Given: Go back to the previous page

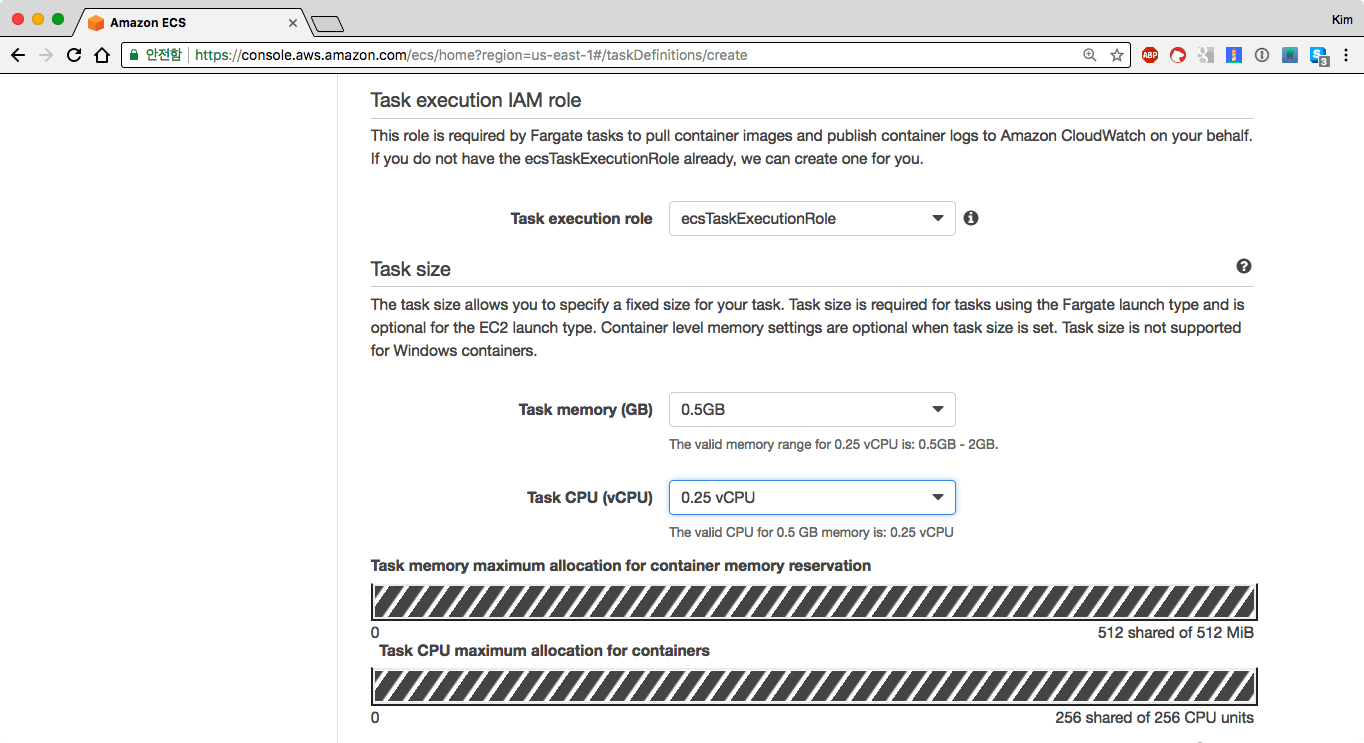Looking at the screenshot, I should (17, 55).
